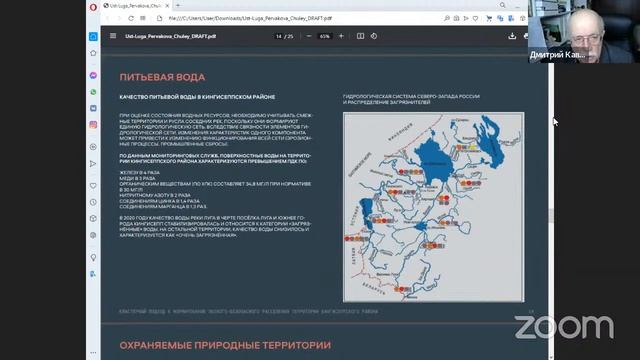Open bookmarks heart icon in sidebar
The height and width of the screenshot is (360, 640).
93,186
